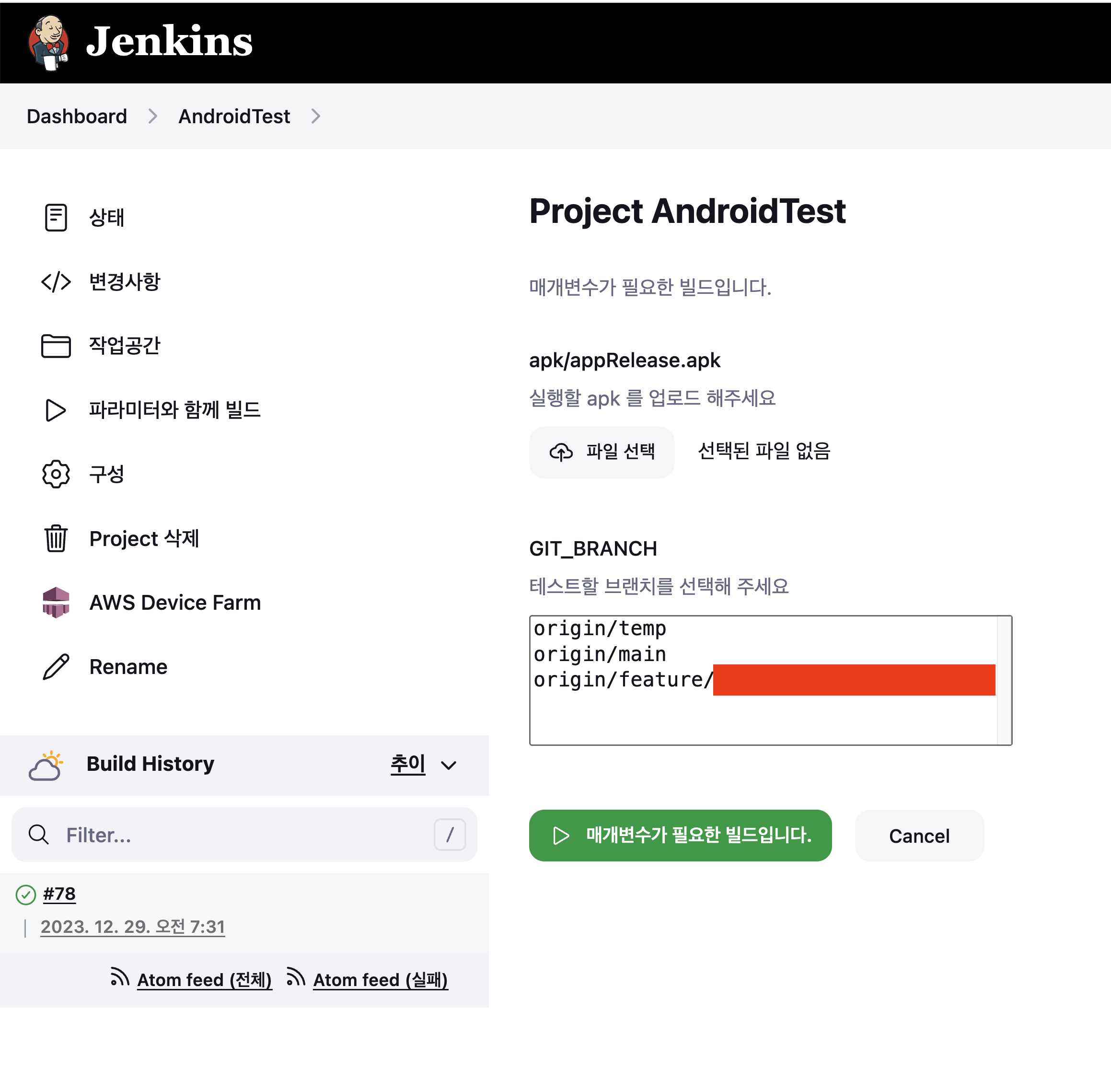The image size is (1111, 1092).
Task: Select 파라미터와 함께 빌드 menu item
Action: (174, 410)
